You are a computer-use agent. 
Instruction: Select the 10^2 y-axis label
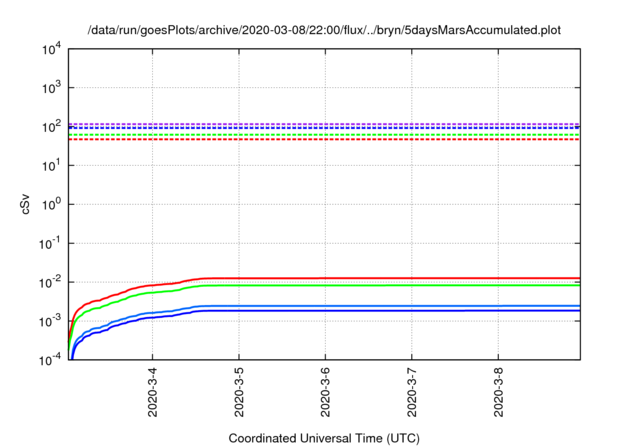(52, 127)
